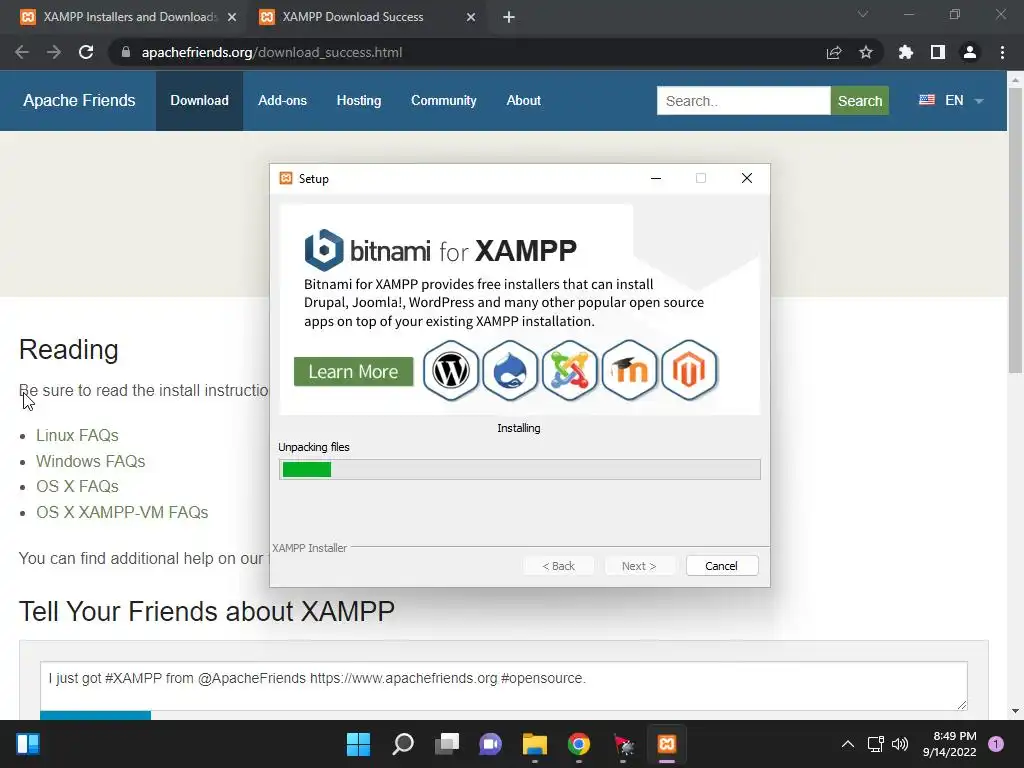This screenshot has height=768, width=1024.
Task: Go back to the previous page in Chrome
Action: click(x=22, y=52)
